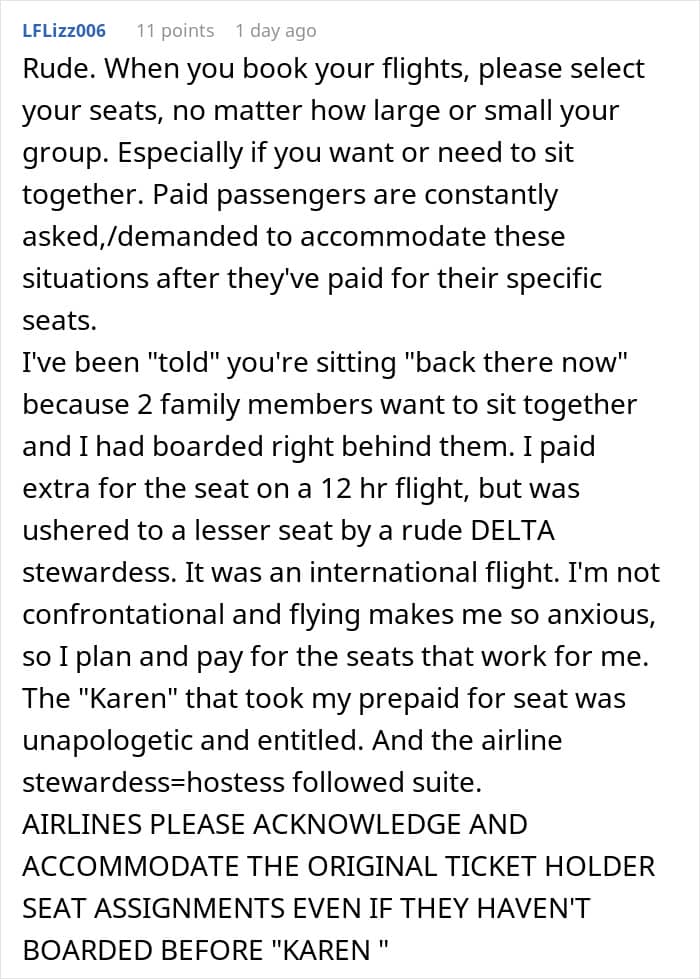
Task: Click the line "SEAT ASSIGNMENTS EVEN IF THEY HAVEN'T"
Action: (306, 908)
